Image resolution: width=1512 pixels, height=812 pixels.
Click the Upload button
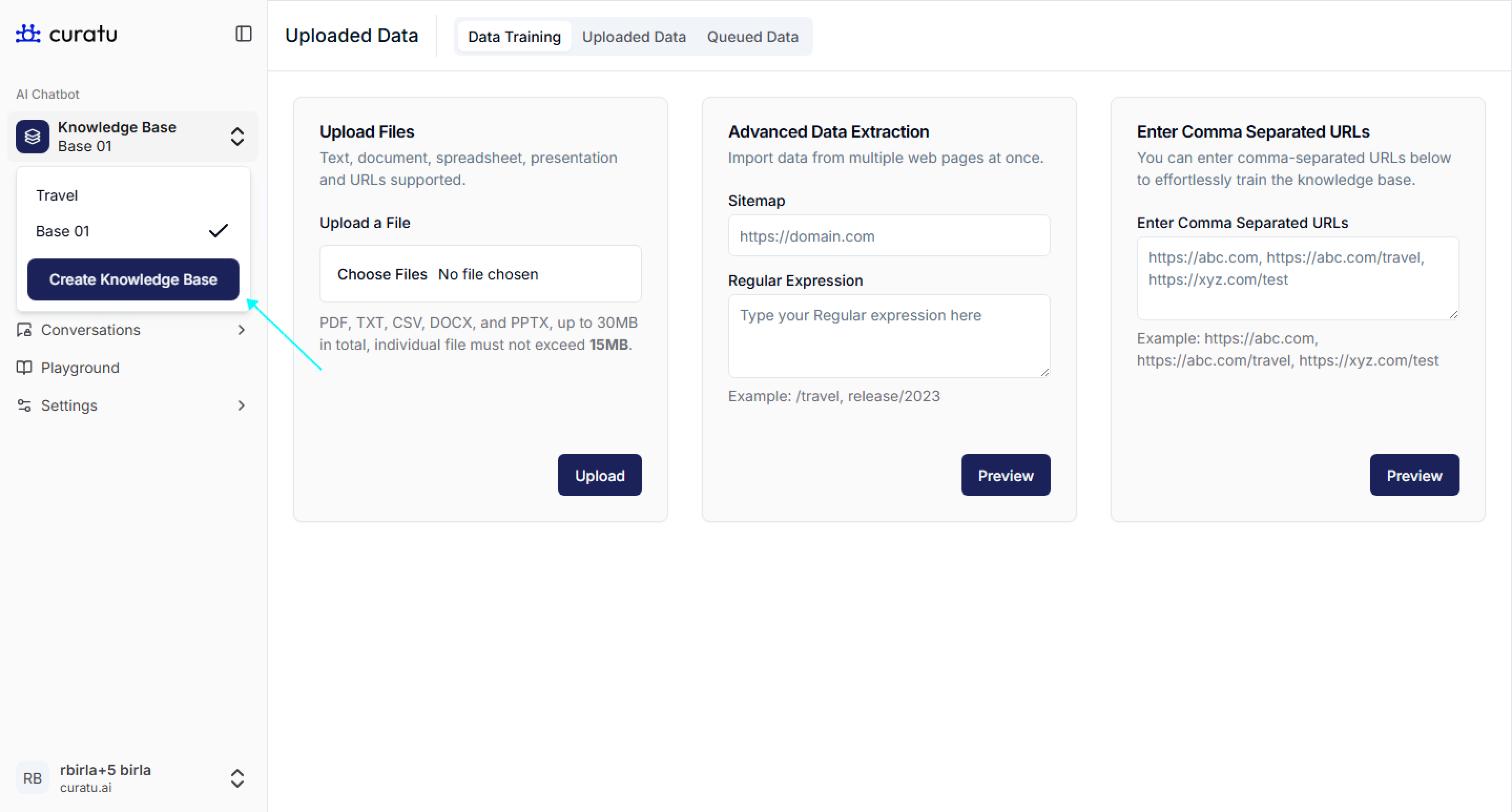tap(599, 475)
